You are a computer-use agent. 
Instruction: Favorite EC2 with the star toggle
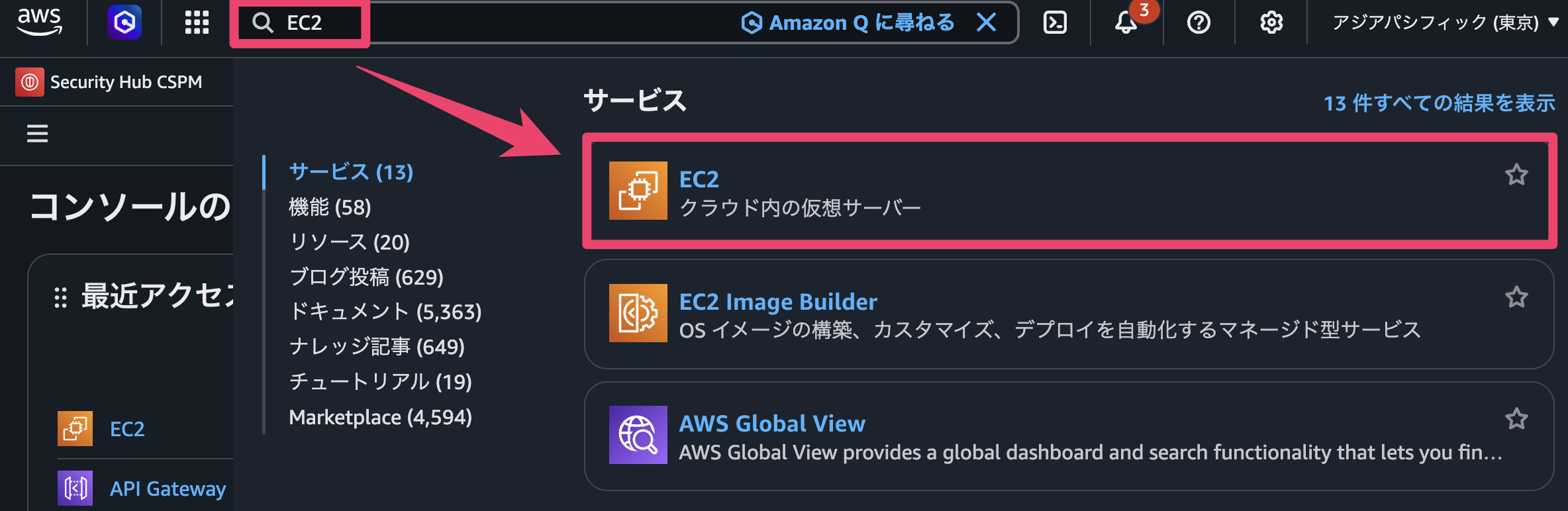point(1516,175)
